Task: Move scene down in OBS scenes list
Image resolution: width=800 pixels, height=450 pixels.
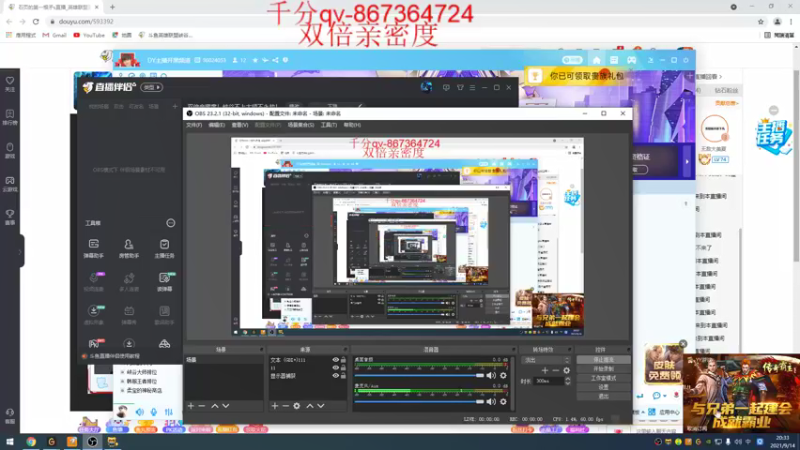Action: (x=226, y=406)
